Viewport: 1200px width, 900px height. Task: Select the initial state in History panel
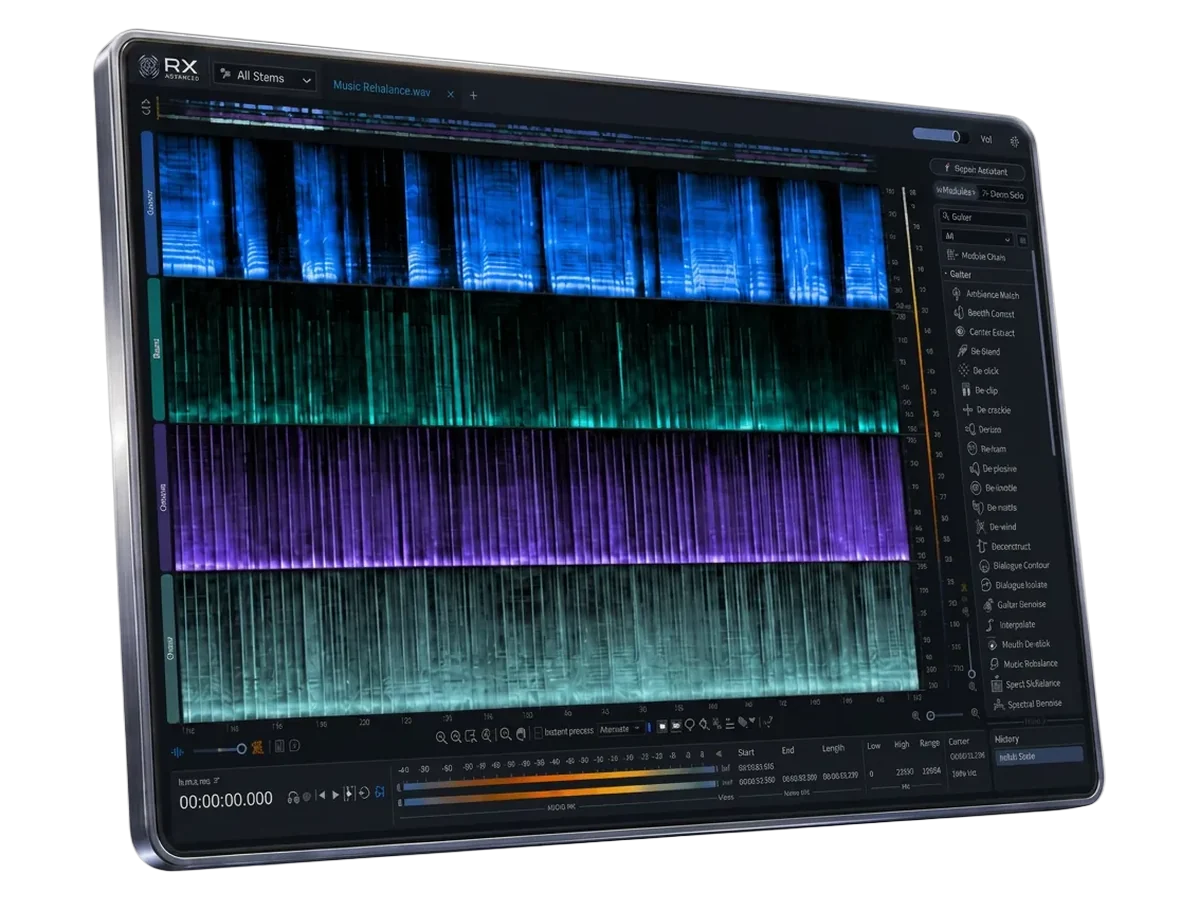[1040, 756]
